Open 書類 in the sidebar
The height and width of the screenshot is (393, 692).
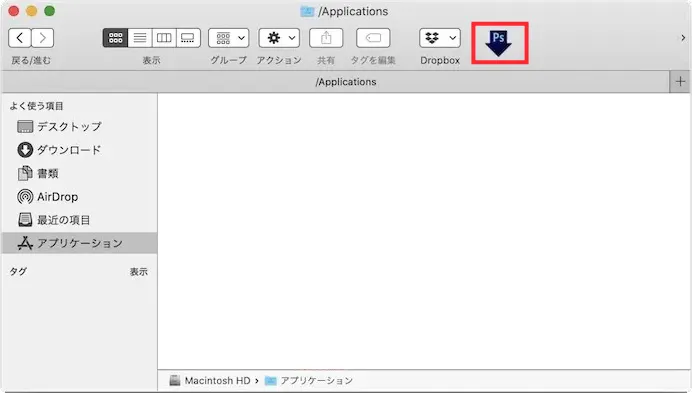click(79, 174)
